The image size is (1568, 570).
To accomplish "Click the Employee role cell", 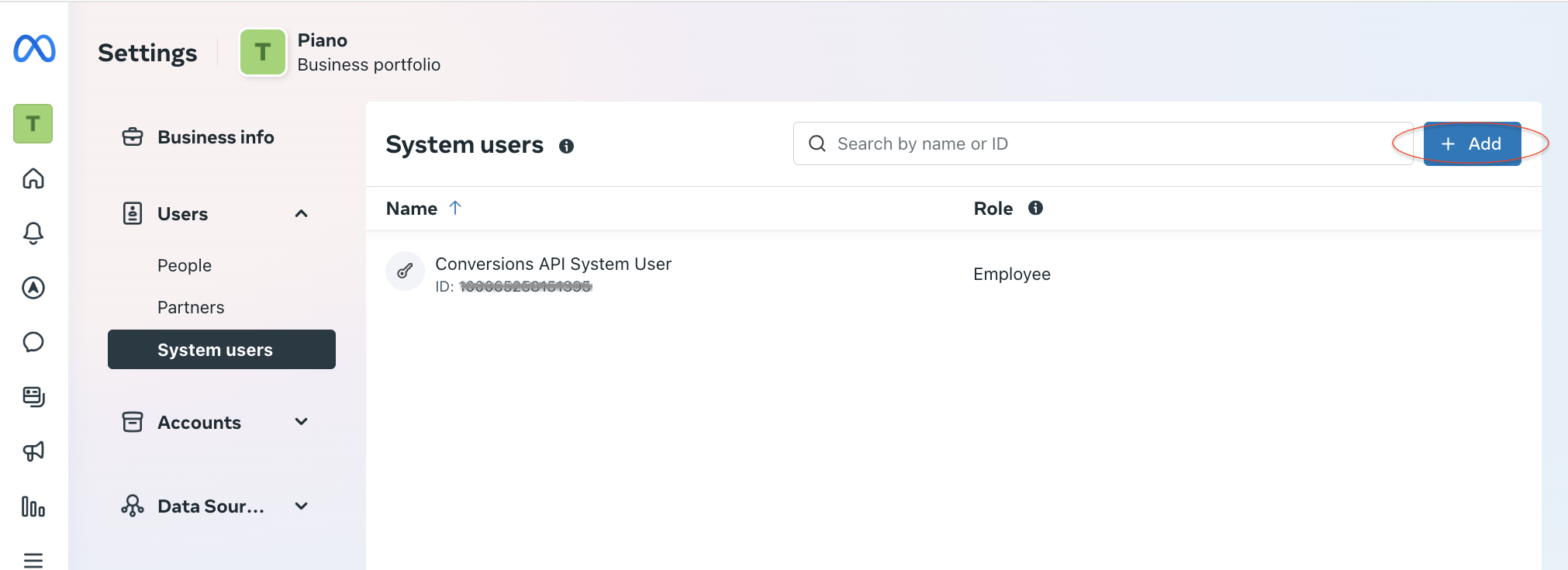I will coord(1012,274).
